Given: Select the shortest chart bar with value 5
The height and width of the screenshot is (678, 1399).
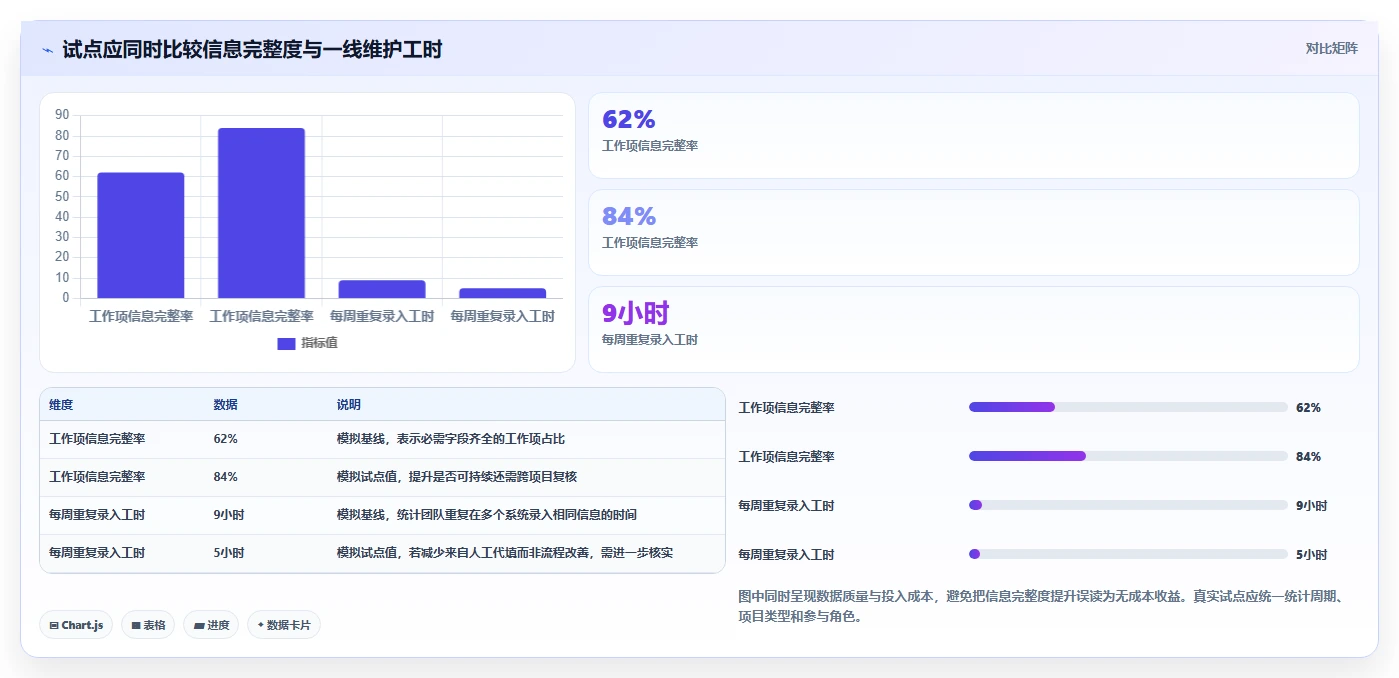Looking at the screenshot, I should (x=502, y=293).
